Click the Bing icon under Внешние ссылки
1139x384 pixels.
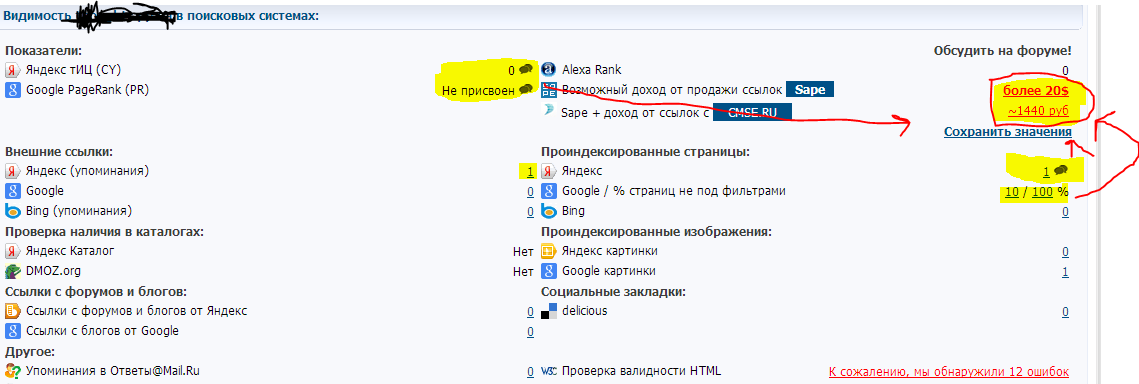pos(12,211)
